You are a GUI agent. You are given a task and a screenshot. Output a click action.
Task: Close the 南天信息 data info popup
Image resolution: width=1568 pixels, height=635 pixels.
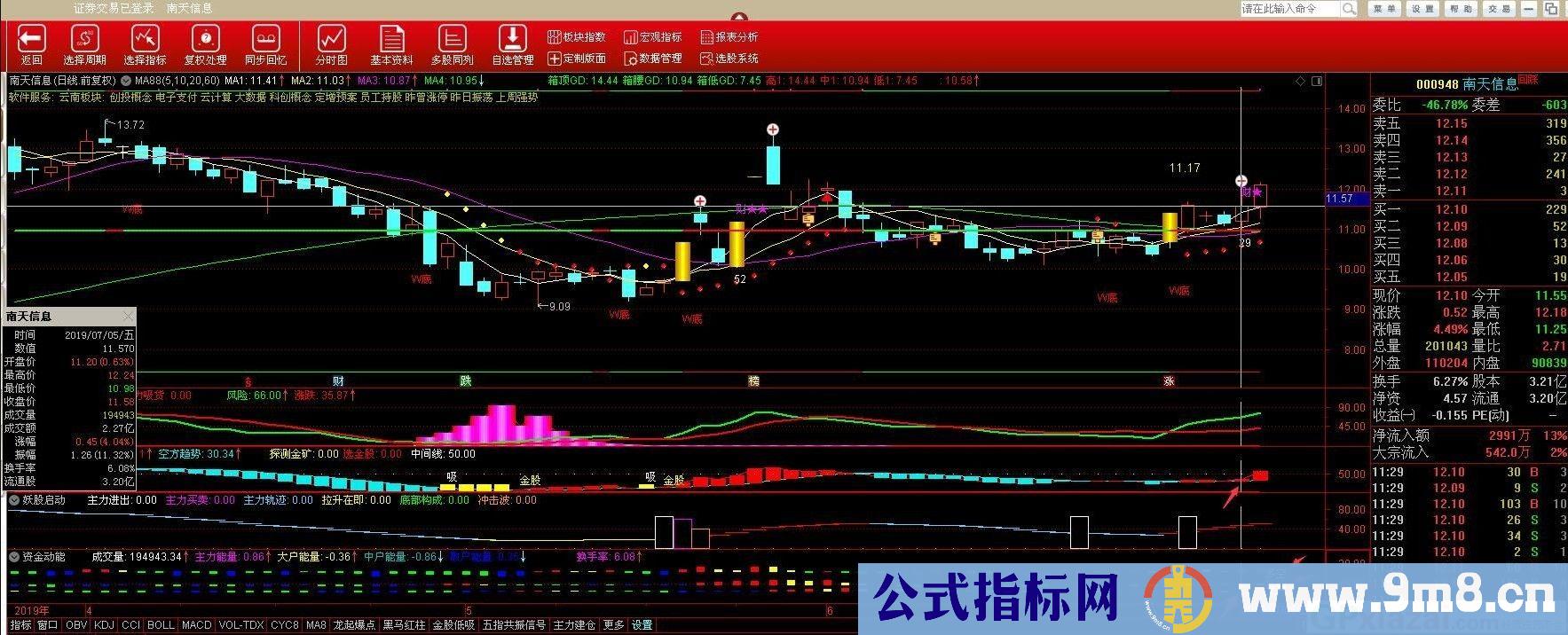129,316
